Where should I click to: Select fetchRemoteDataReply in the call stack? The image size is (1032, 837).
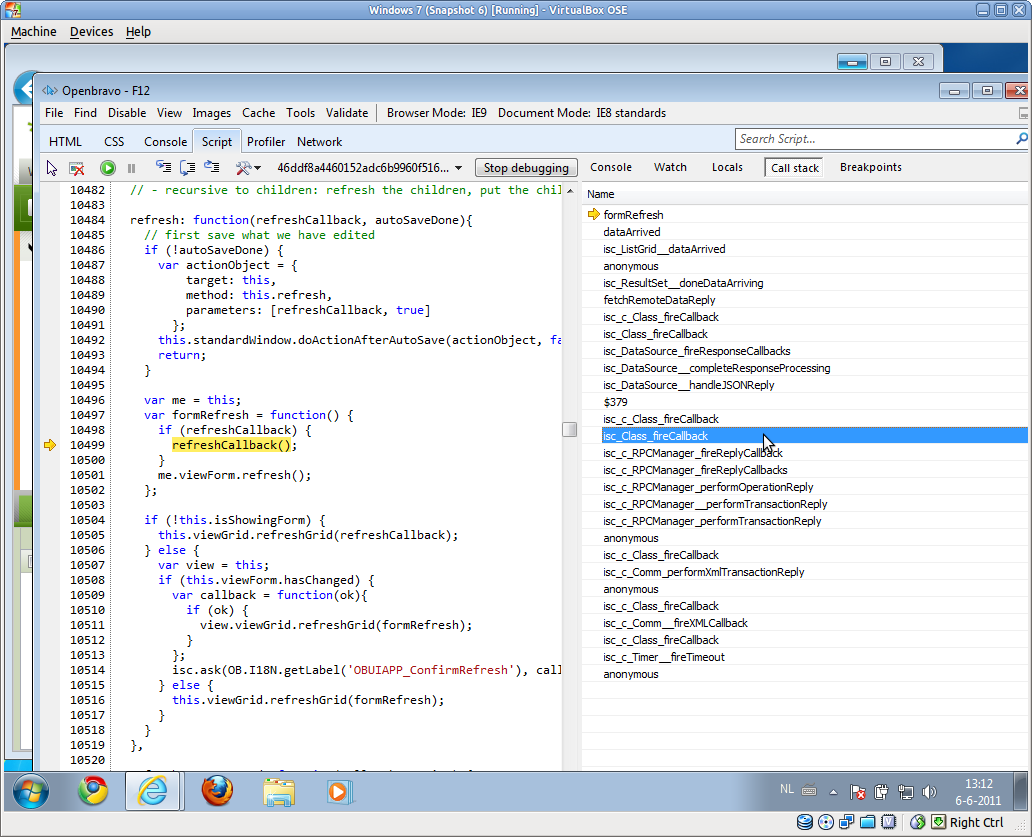click(659, 300)
